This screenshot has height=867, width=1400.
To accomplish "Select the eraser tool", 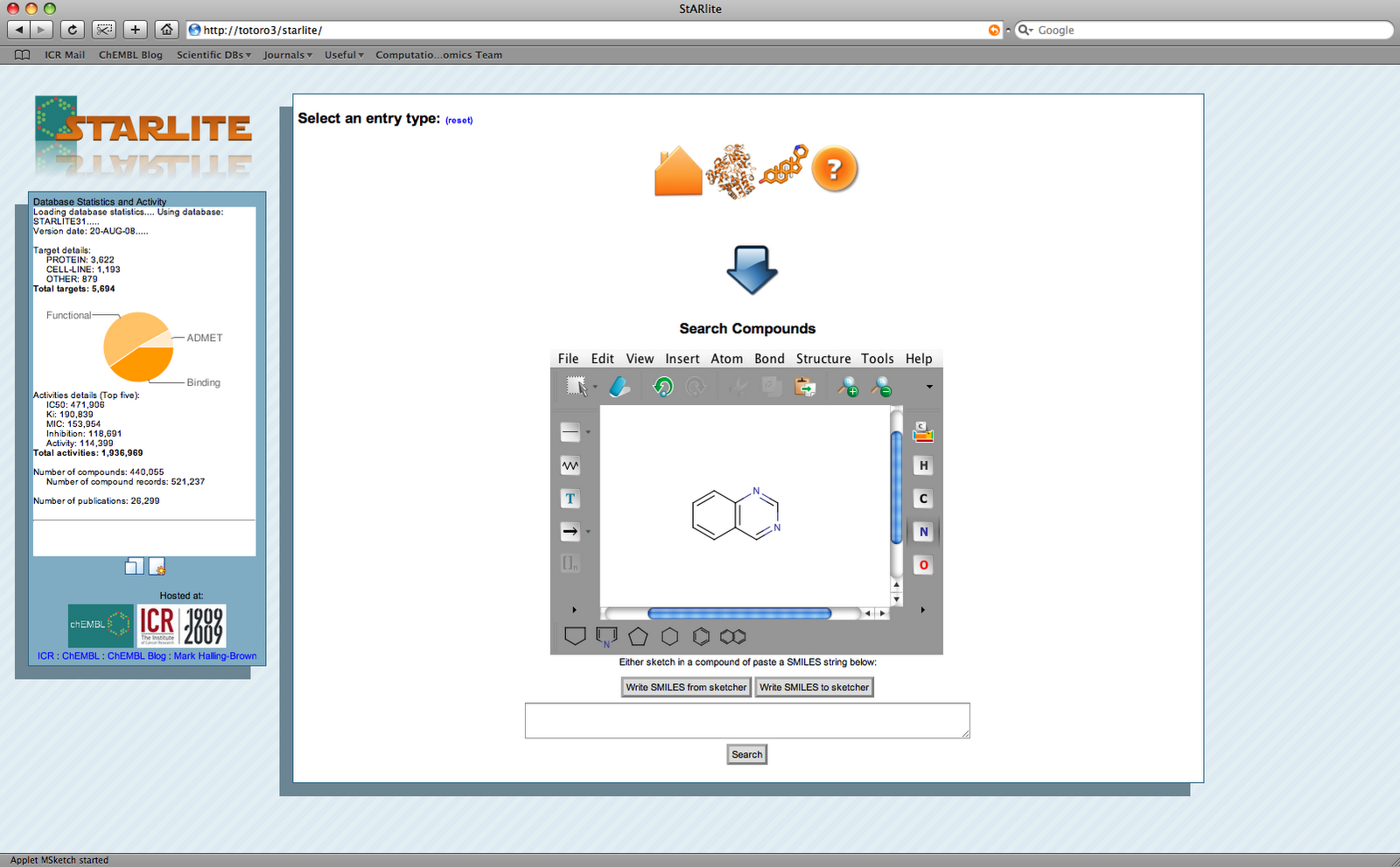I will [619, 386].
